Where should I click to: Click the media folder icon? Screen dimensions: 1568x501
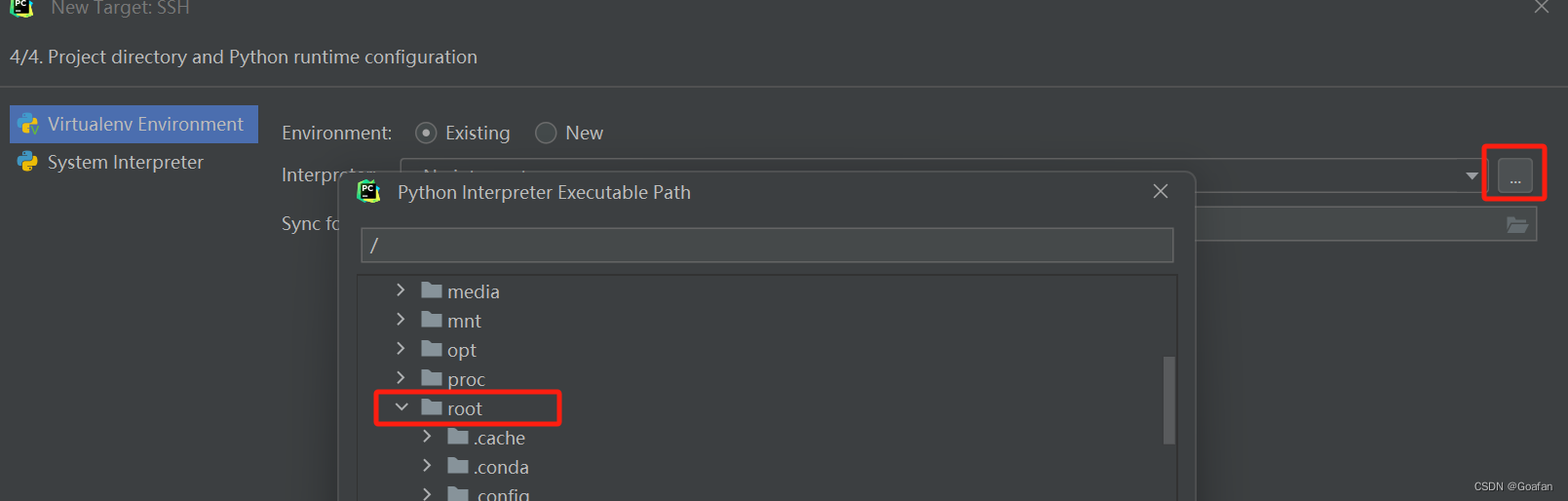[x=432, y=290]
